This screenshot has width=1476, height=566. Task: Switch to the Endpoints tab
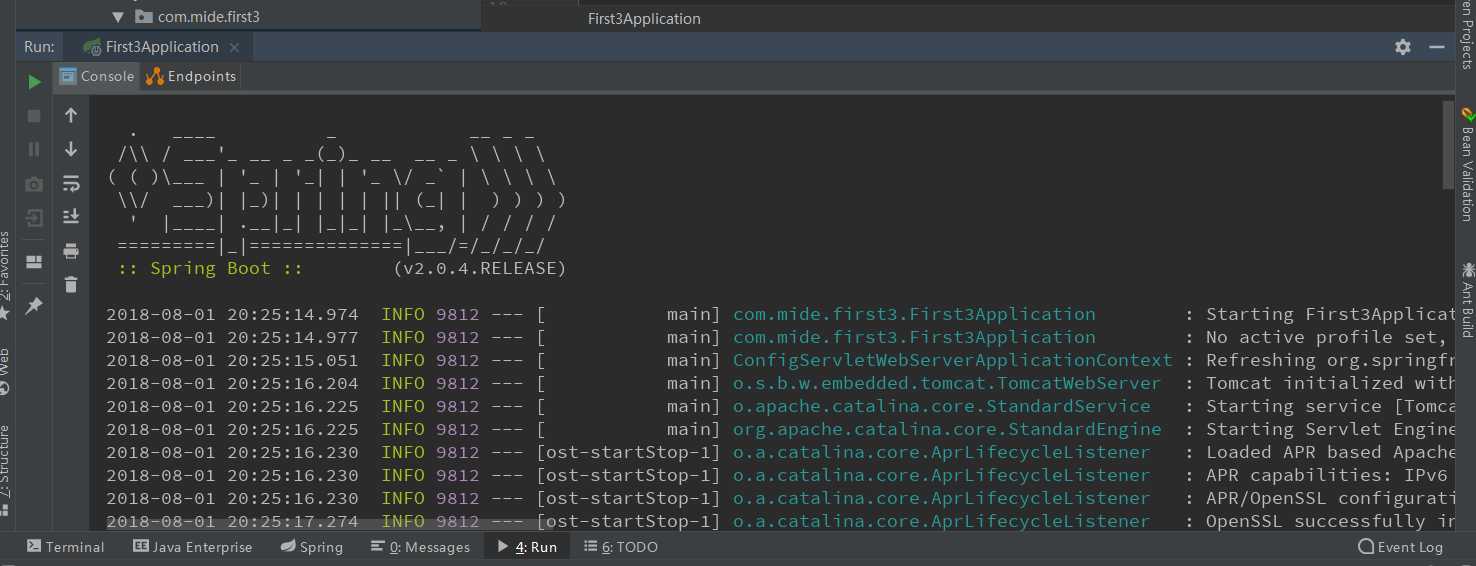[x=191, y=76]
